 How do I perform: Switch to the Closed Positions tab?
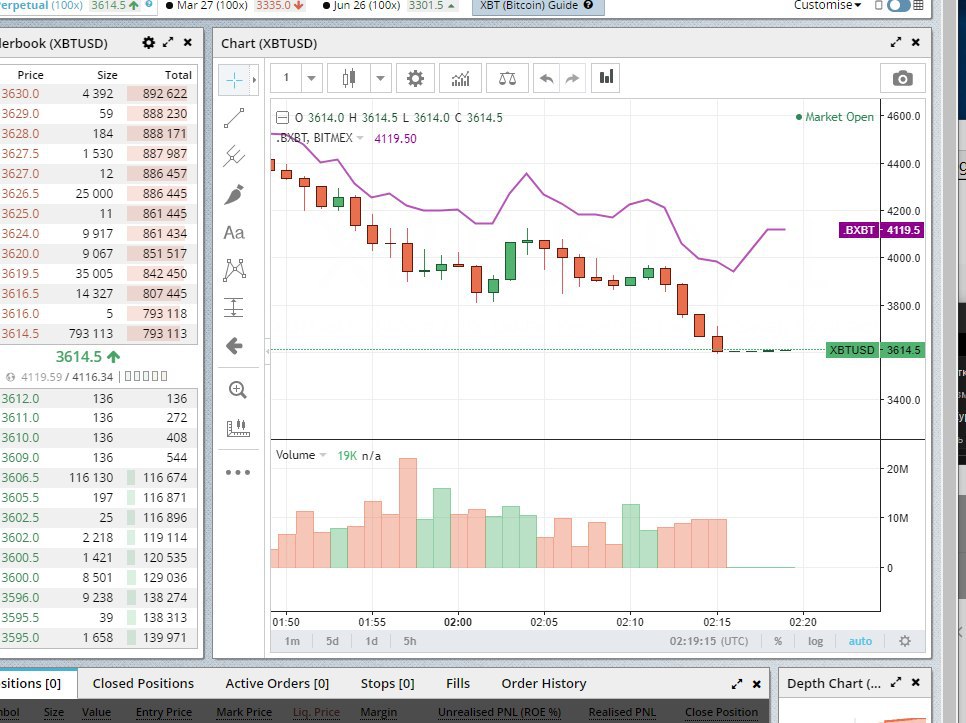[143, 684]
